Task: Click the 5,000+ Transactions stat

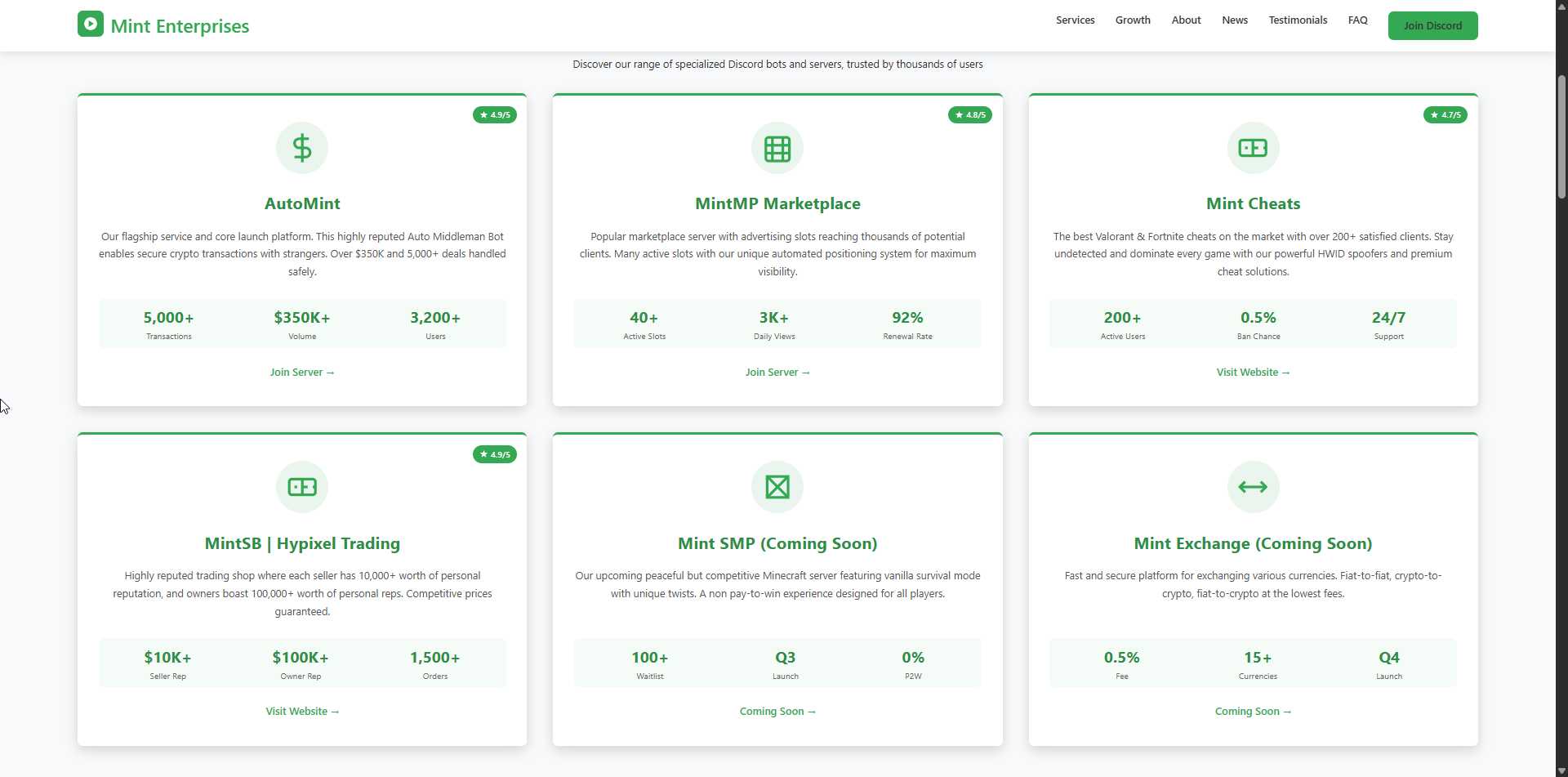Action: pyautogui.click(x=169, y=324)
